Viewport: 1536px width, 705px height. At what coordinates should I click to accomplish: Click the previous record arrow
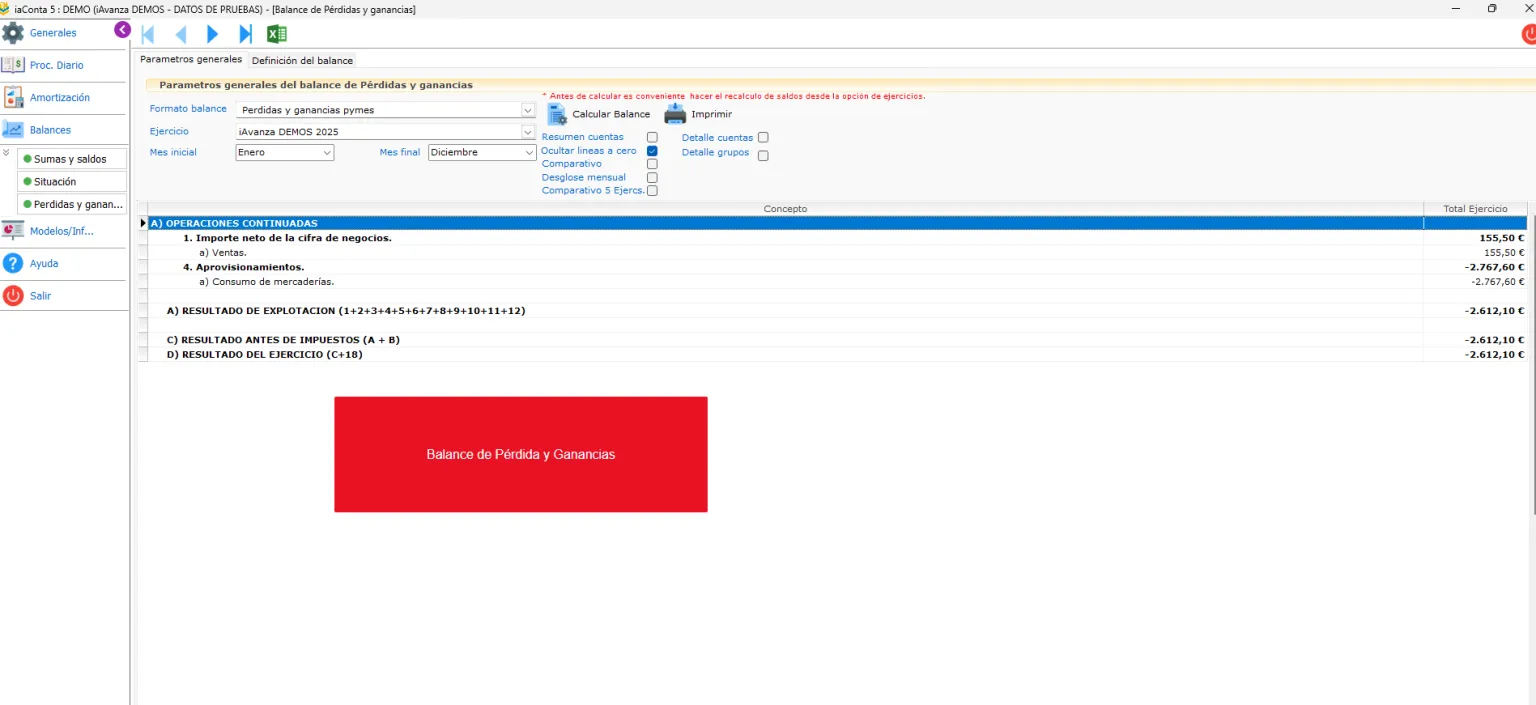181,34
